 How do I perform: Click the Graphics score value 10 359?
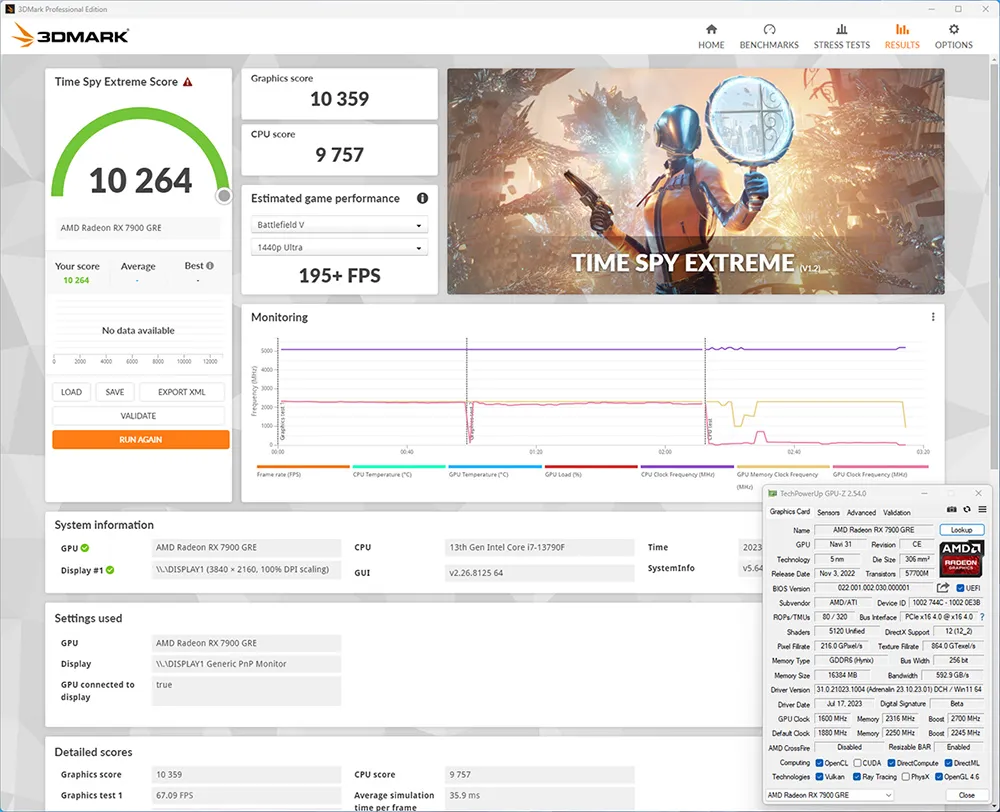coord(339,99)
